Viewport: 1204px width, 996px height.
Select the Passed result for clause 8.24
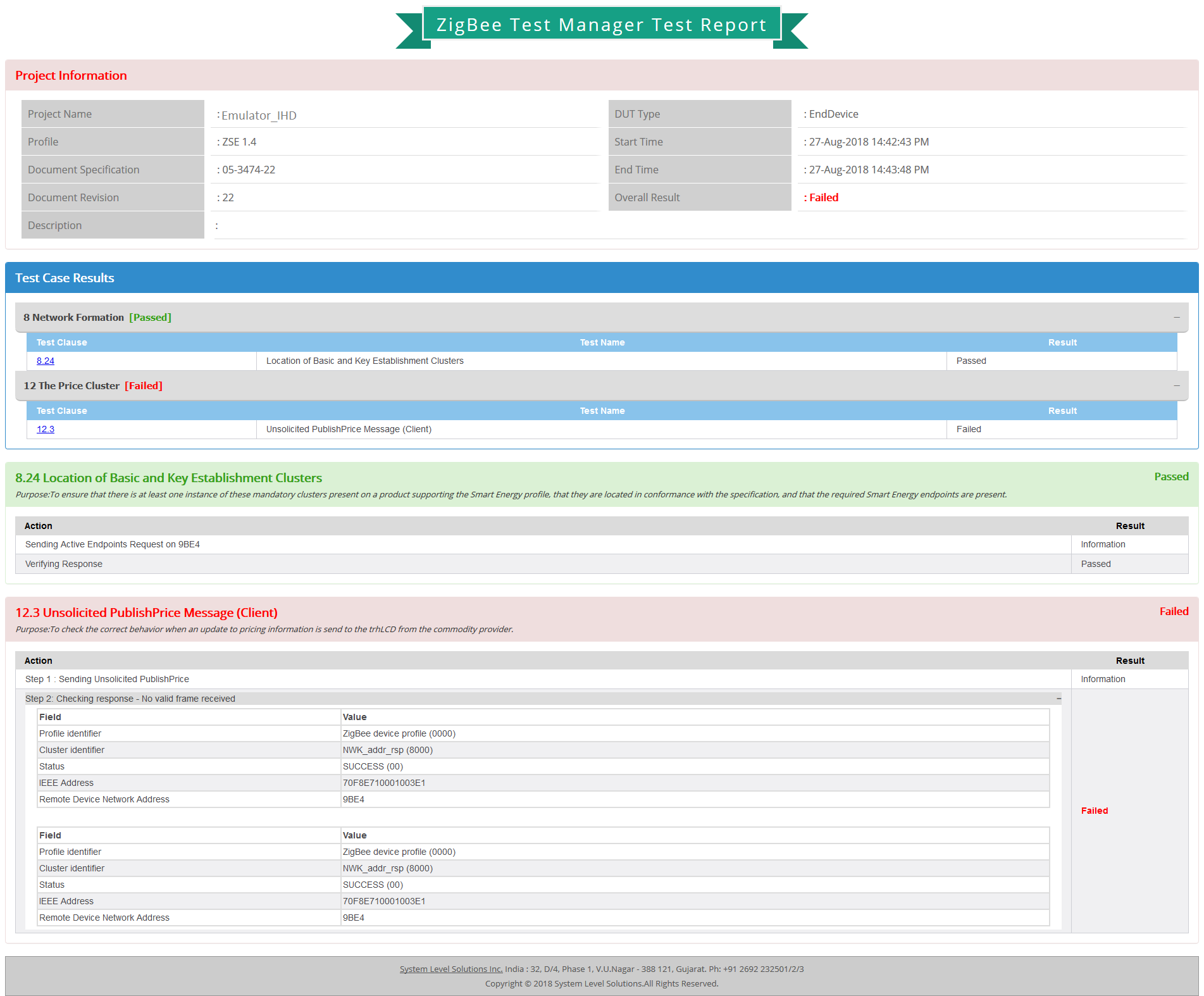click(x=971, y=361)
